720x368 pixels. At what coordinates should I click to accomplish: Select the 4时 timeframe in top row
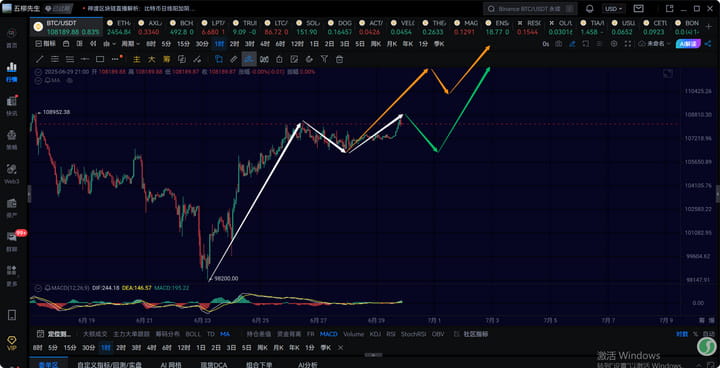coord(264,44)
